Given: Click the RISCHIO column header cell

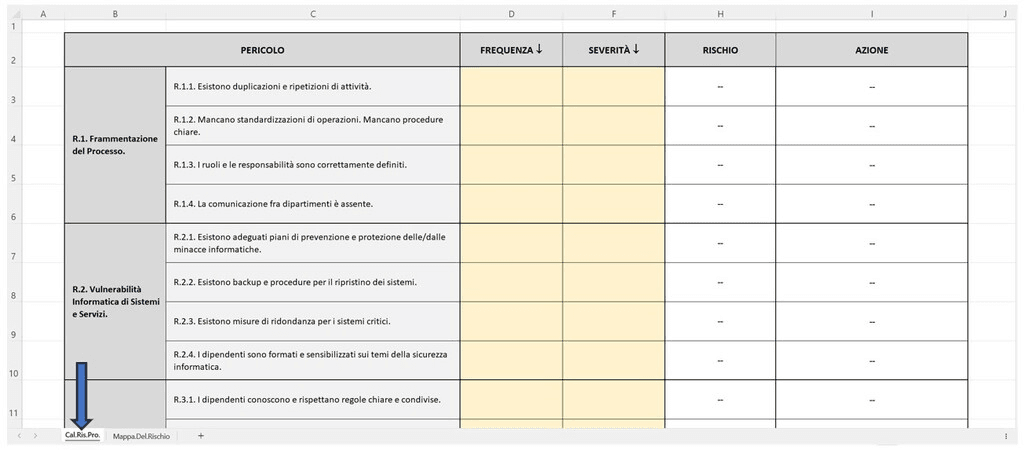Looking at the screenshot, I should (720, 50).
